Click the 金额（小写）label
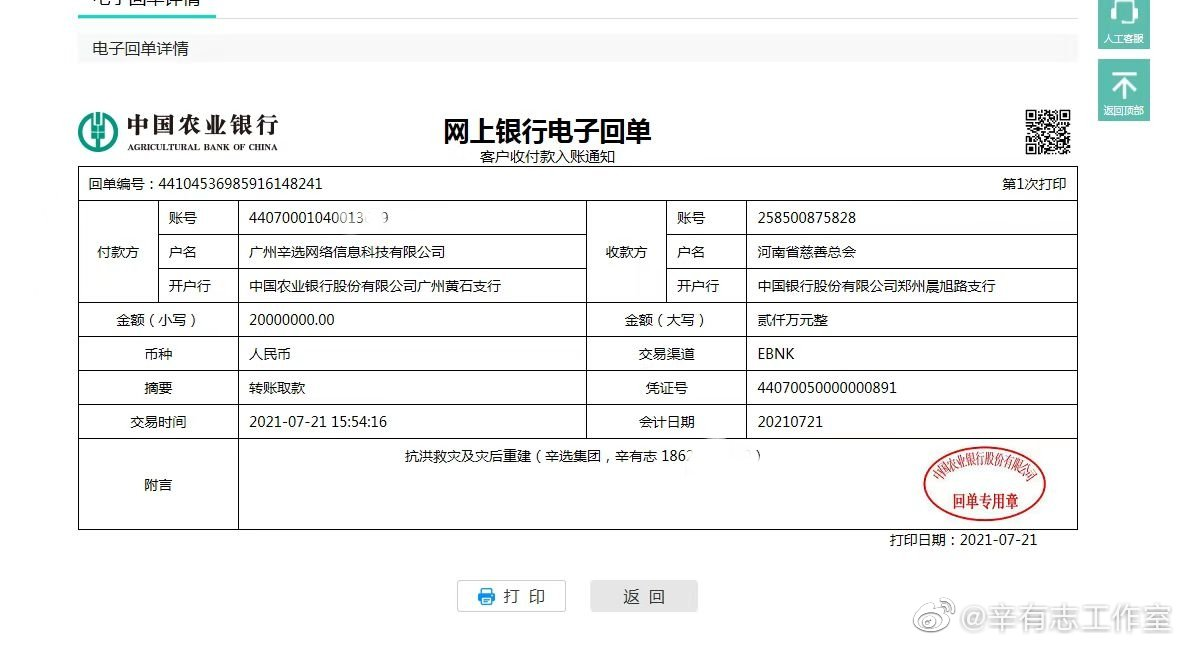Screen dimensions: 1183x645 [157, 320]
